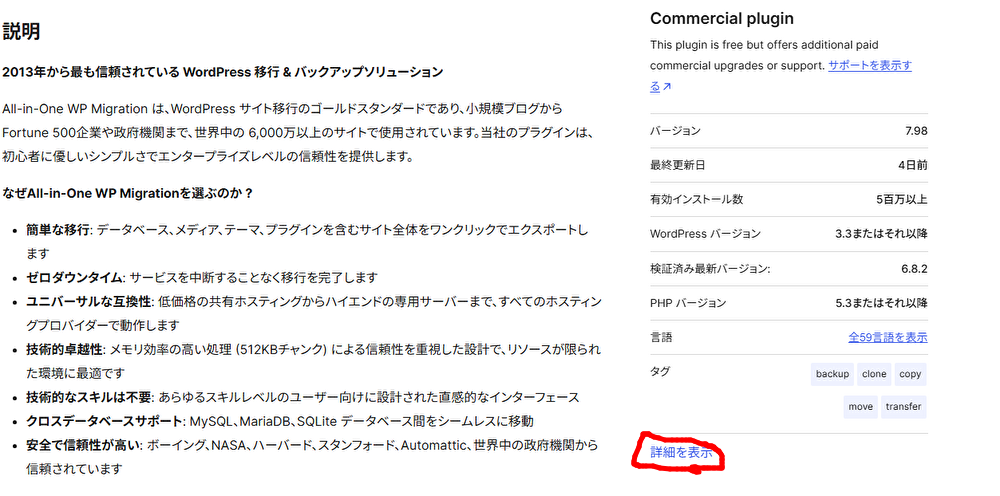Select the transfer tag
The width and height of the screenshot is (1000, 496).
(x=904, y=407)
